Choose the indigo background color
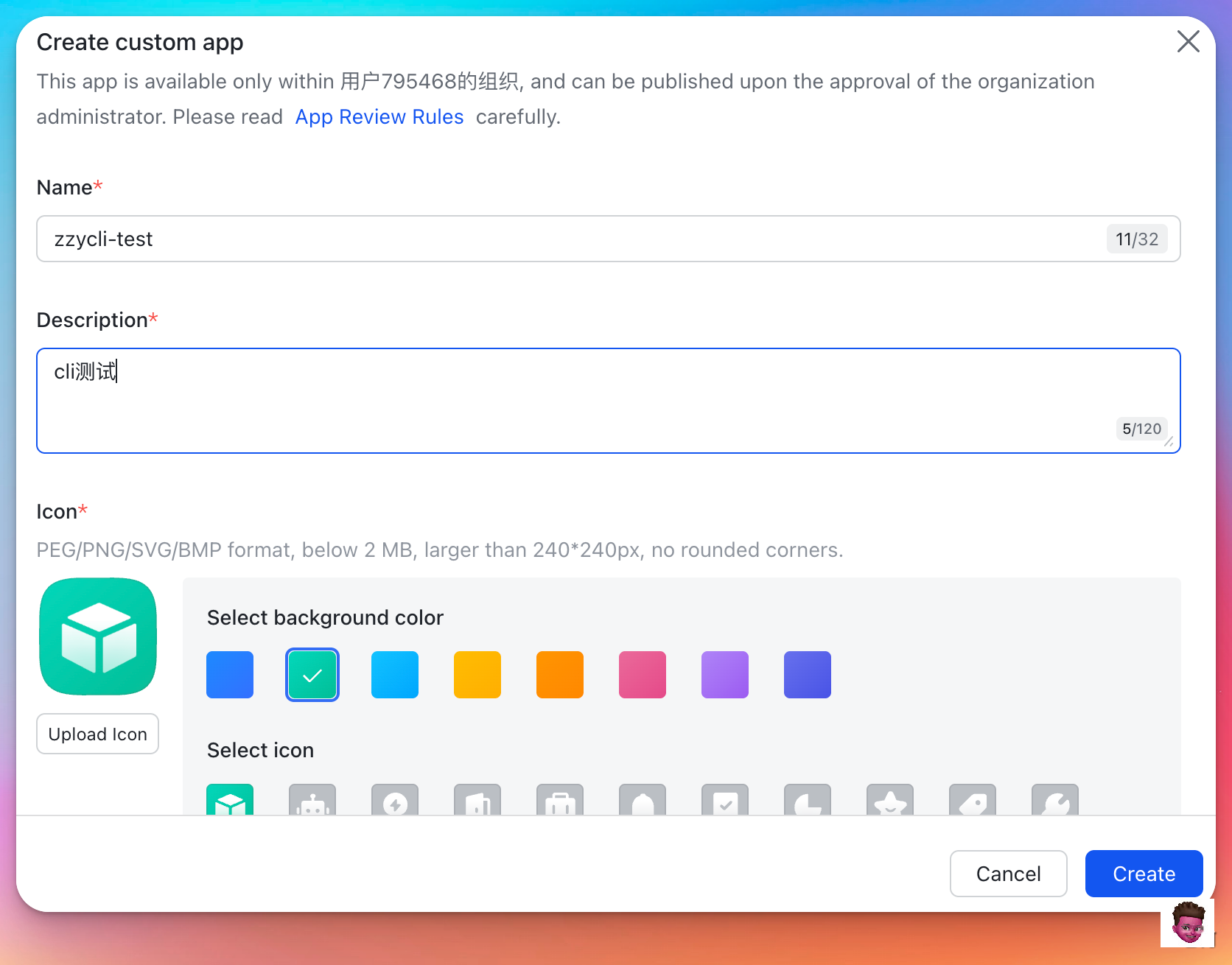 (x=808, y=675)
